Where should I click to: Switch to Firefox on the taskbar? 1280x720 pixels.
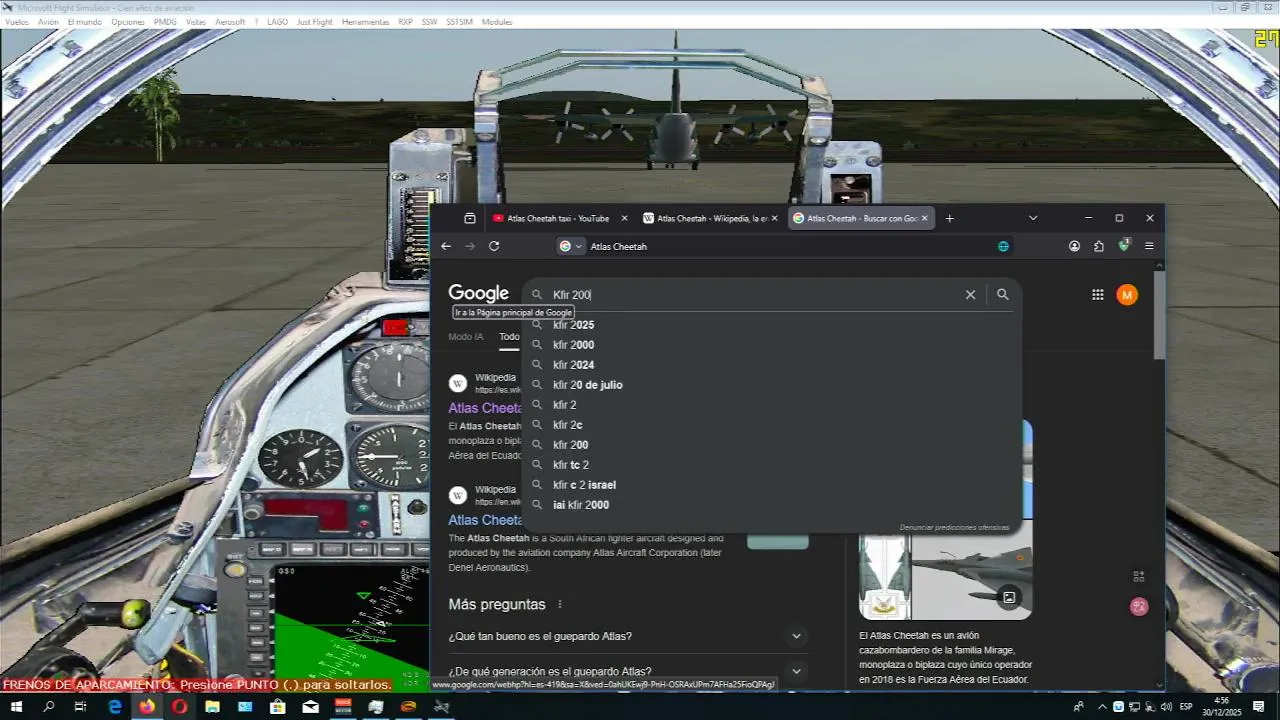(x=147, y=707)
